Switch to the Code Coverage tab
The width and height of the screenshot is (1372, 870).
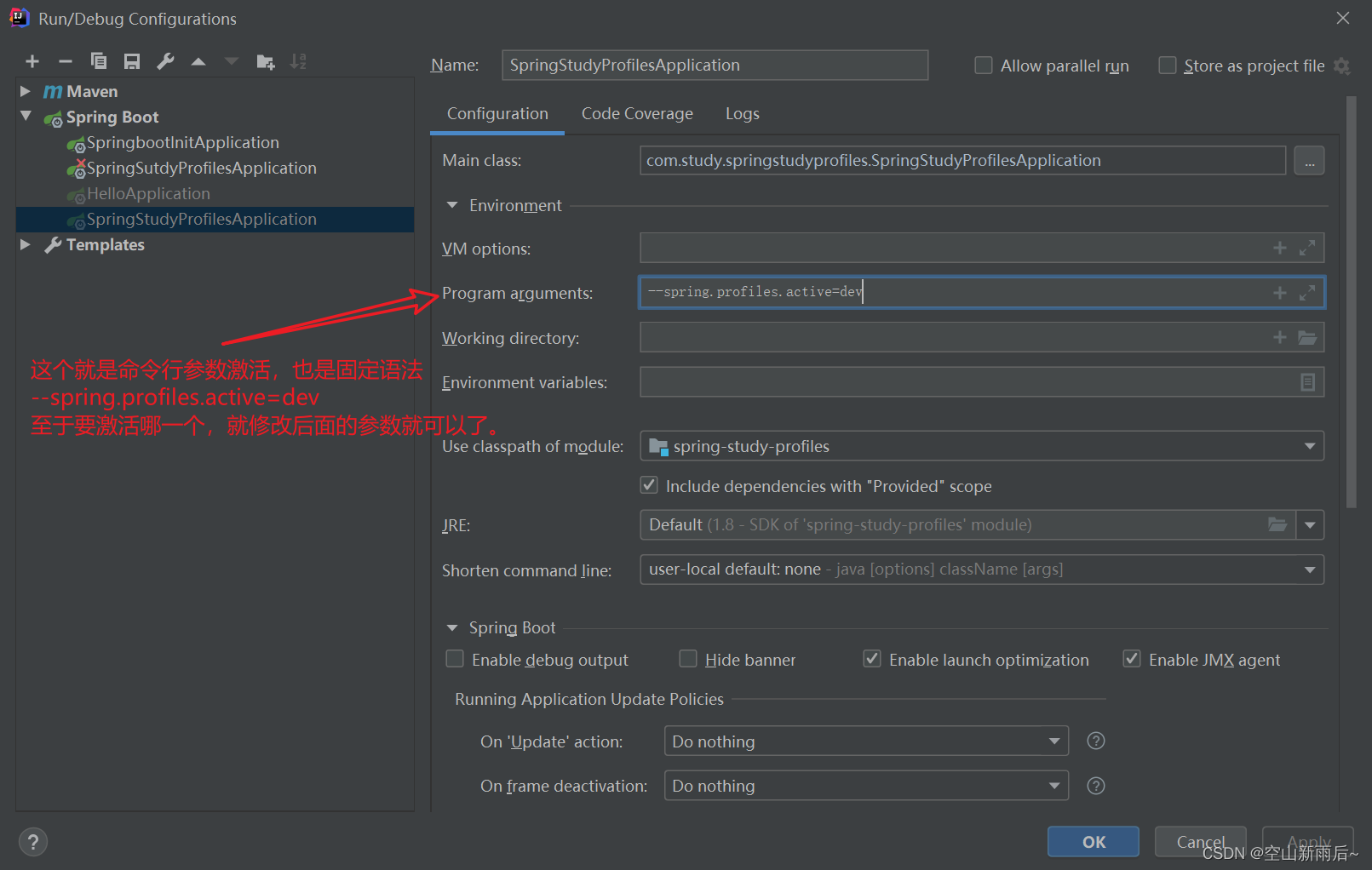(637, 114)
